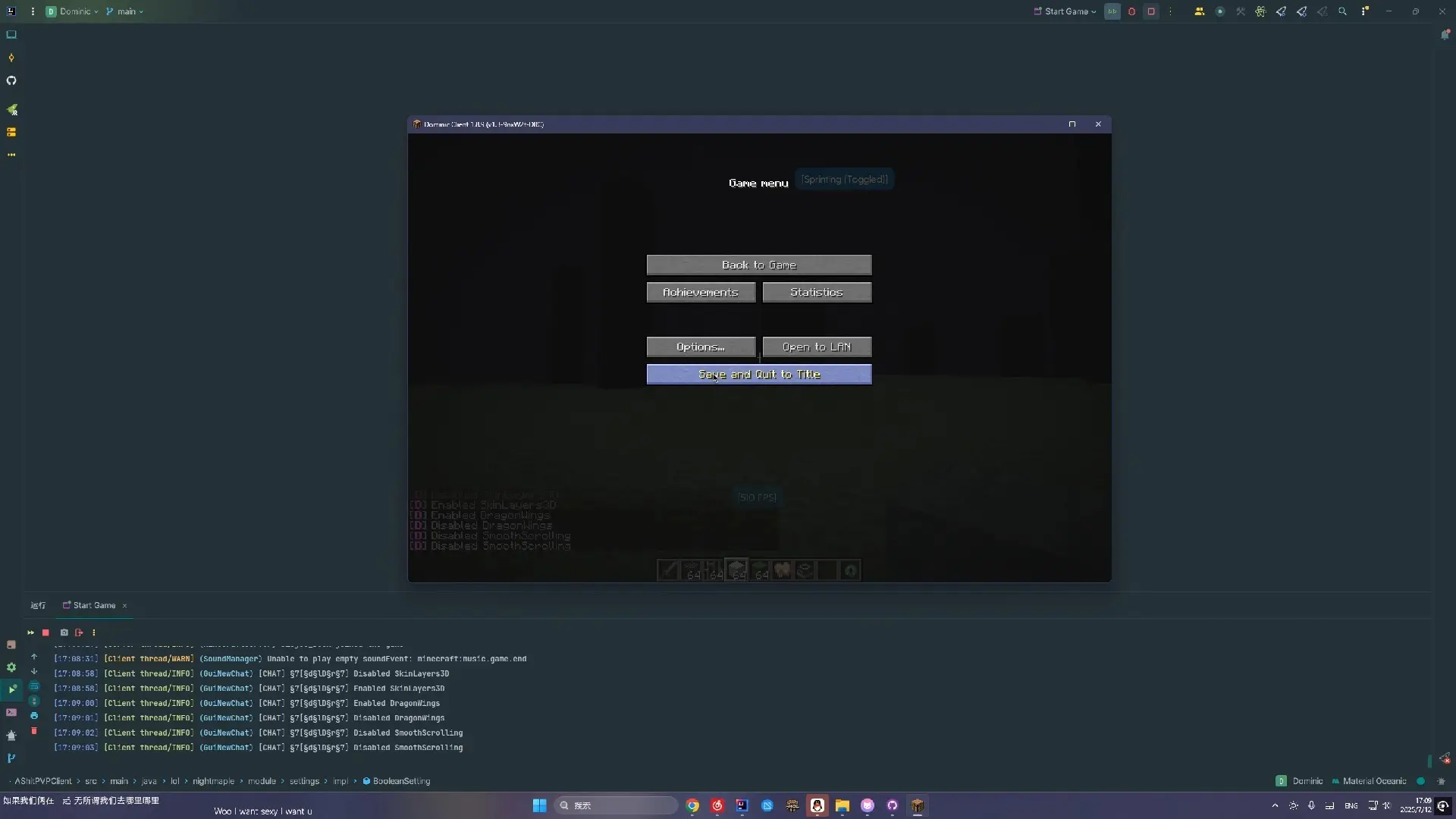Open the Dominic project dropdown
Image resolution: width=1456 pixels, height=819 pixels.
tap(74, 11)
